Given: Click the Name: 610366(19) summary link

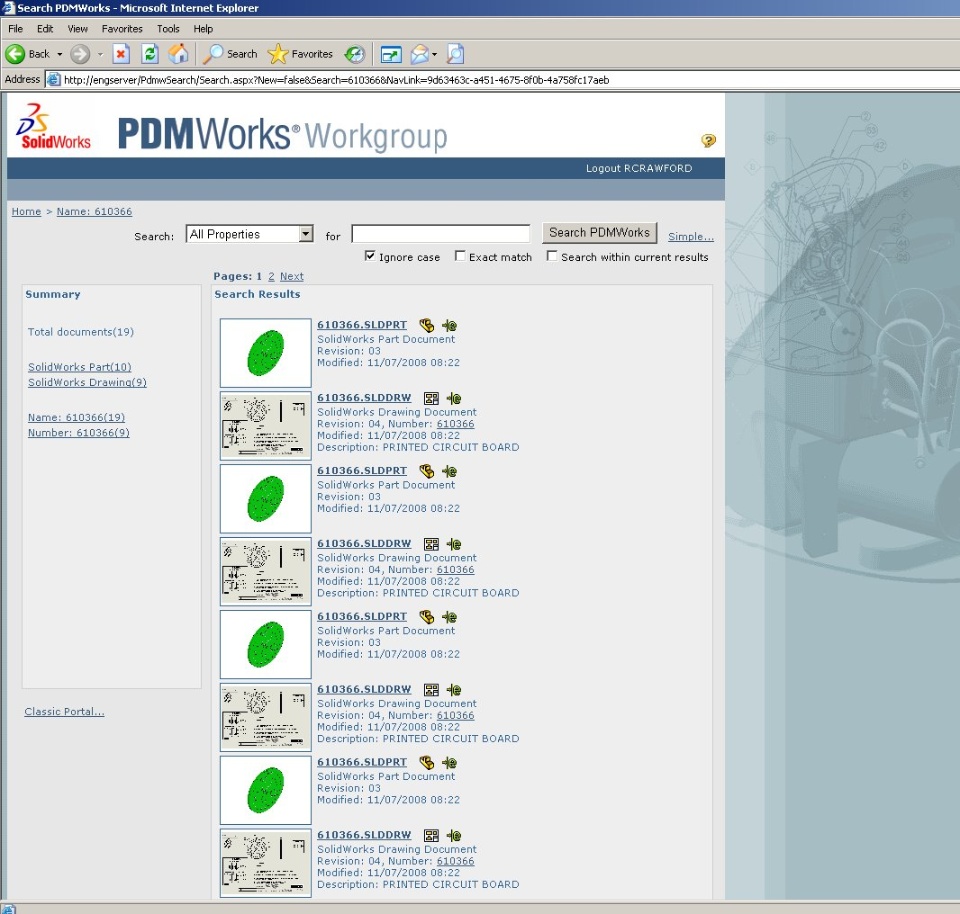Looking at the screenshot, I should 77,418.
